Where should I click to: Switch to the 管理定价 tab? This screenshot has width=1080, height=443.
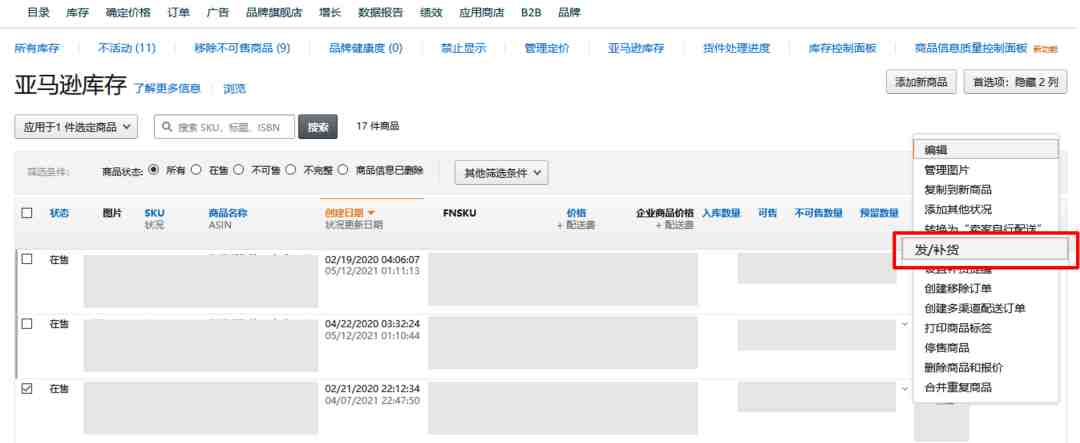[x=547, y=48]
